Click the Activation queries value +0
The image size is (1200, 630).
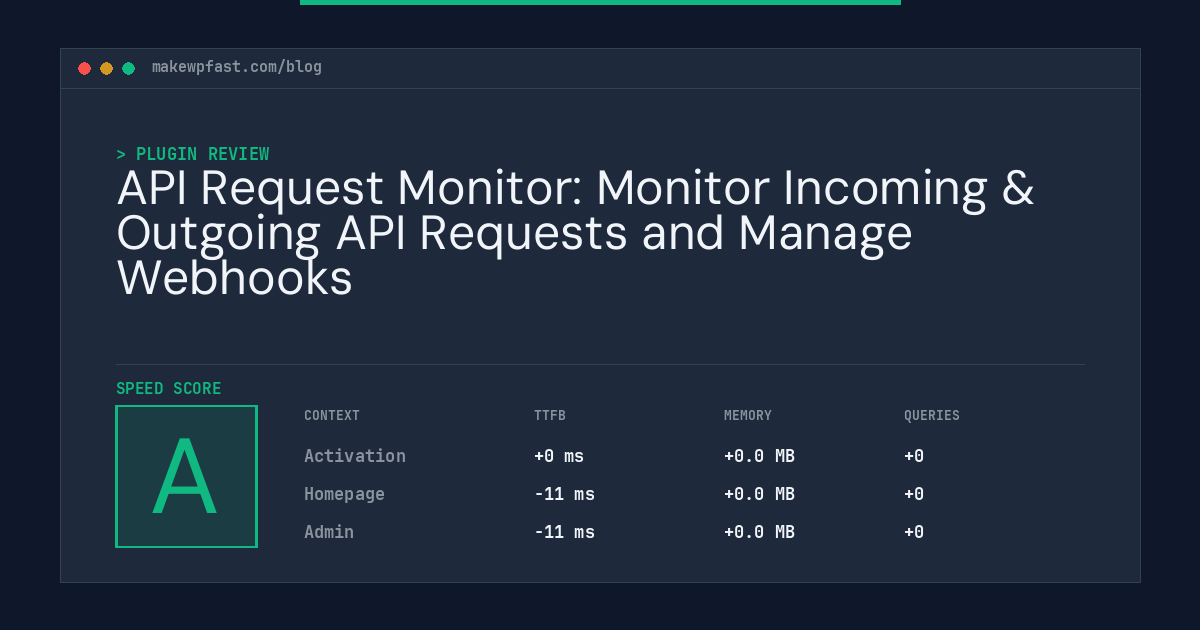pos(914,456)
